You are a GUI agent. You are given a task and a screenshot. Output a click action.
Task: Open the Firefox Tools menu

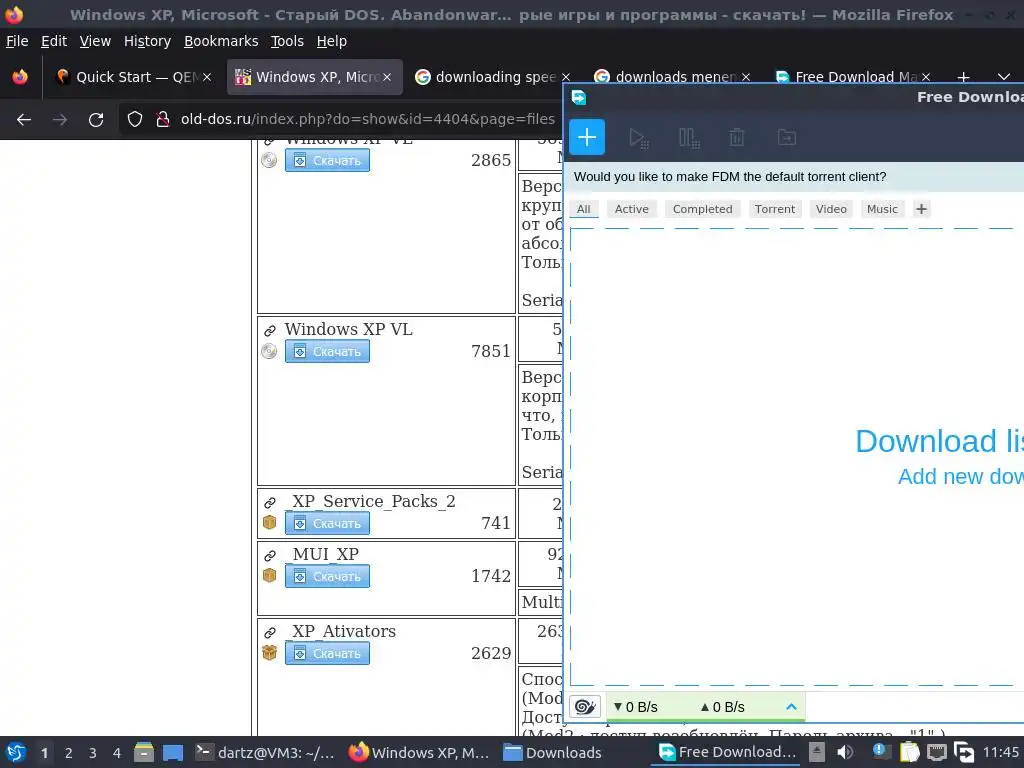[287, 41]
